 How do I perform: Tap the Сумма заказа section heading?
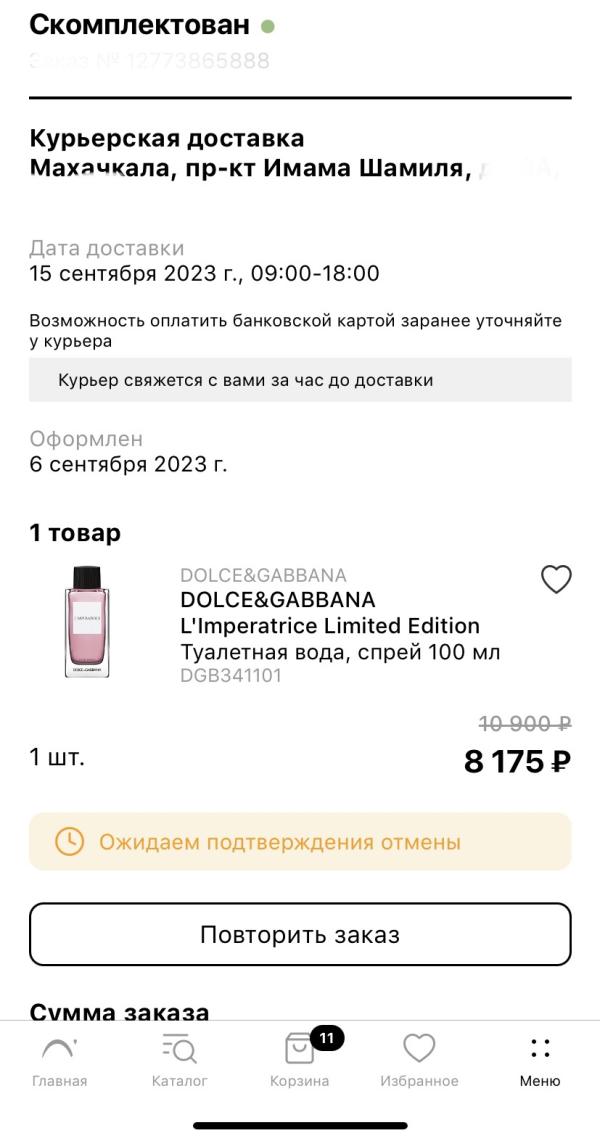pos(119,1011)
